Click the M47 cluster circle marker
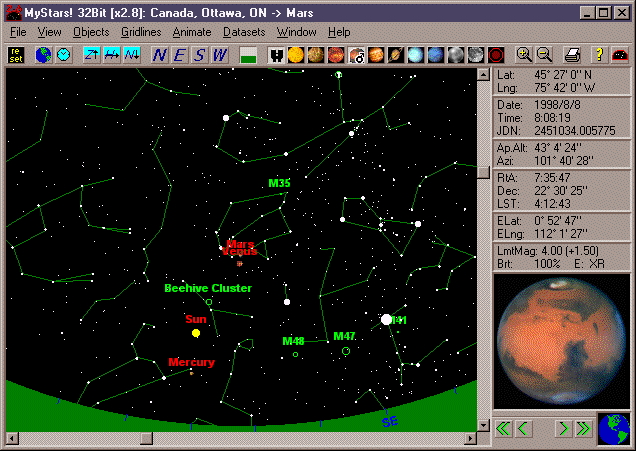 tap(346, 351)
